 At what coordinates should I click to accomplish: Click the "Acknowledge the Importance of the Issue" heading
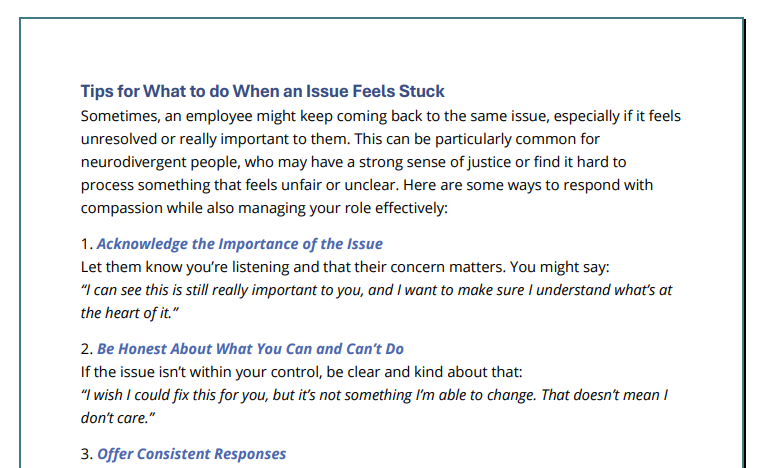pos(240,244)
